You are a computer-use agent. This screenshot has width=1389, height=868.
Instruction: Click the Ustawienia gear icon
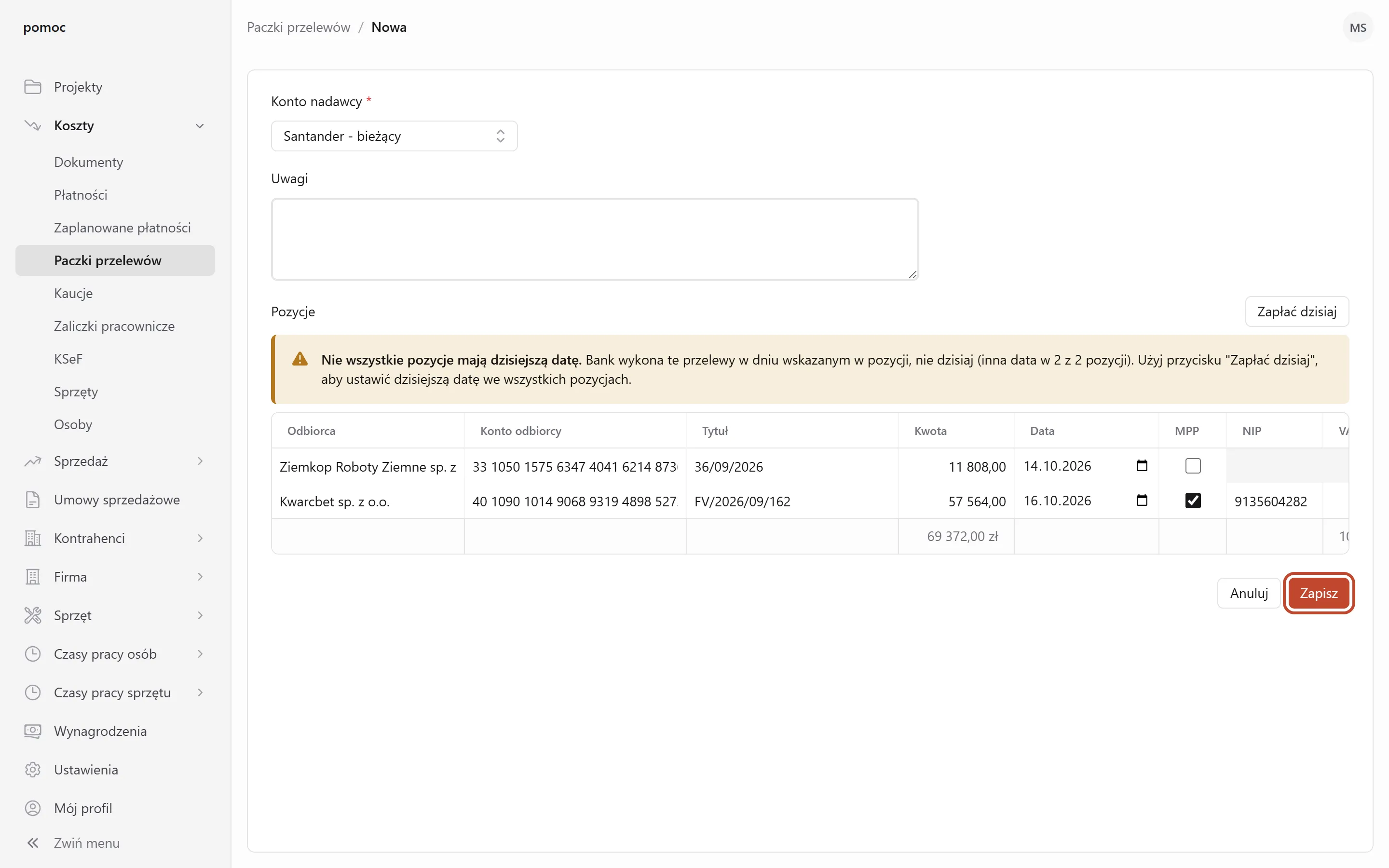tap(33, 769)
